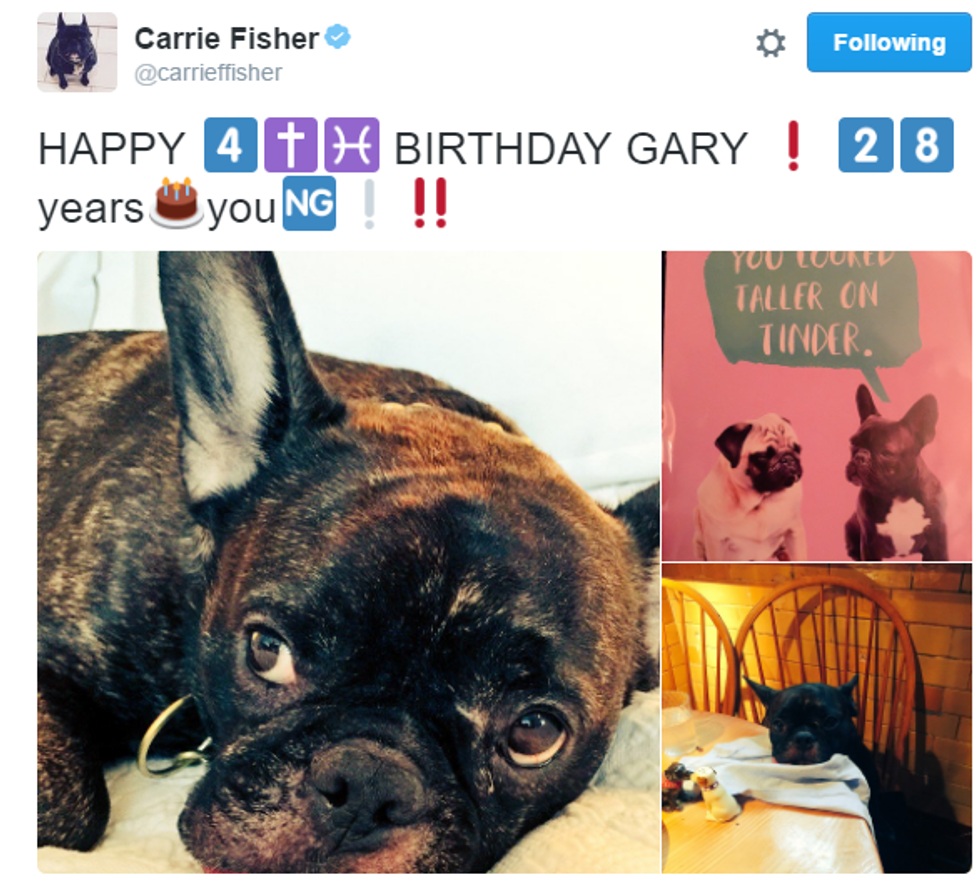Click the Carrie Fisher display name

point(227,39)
